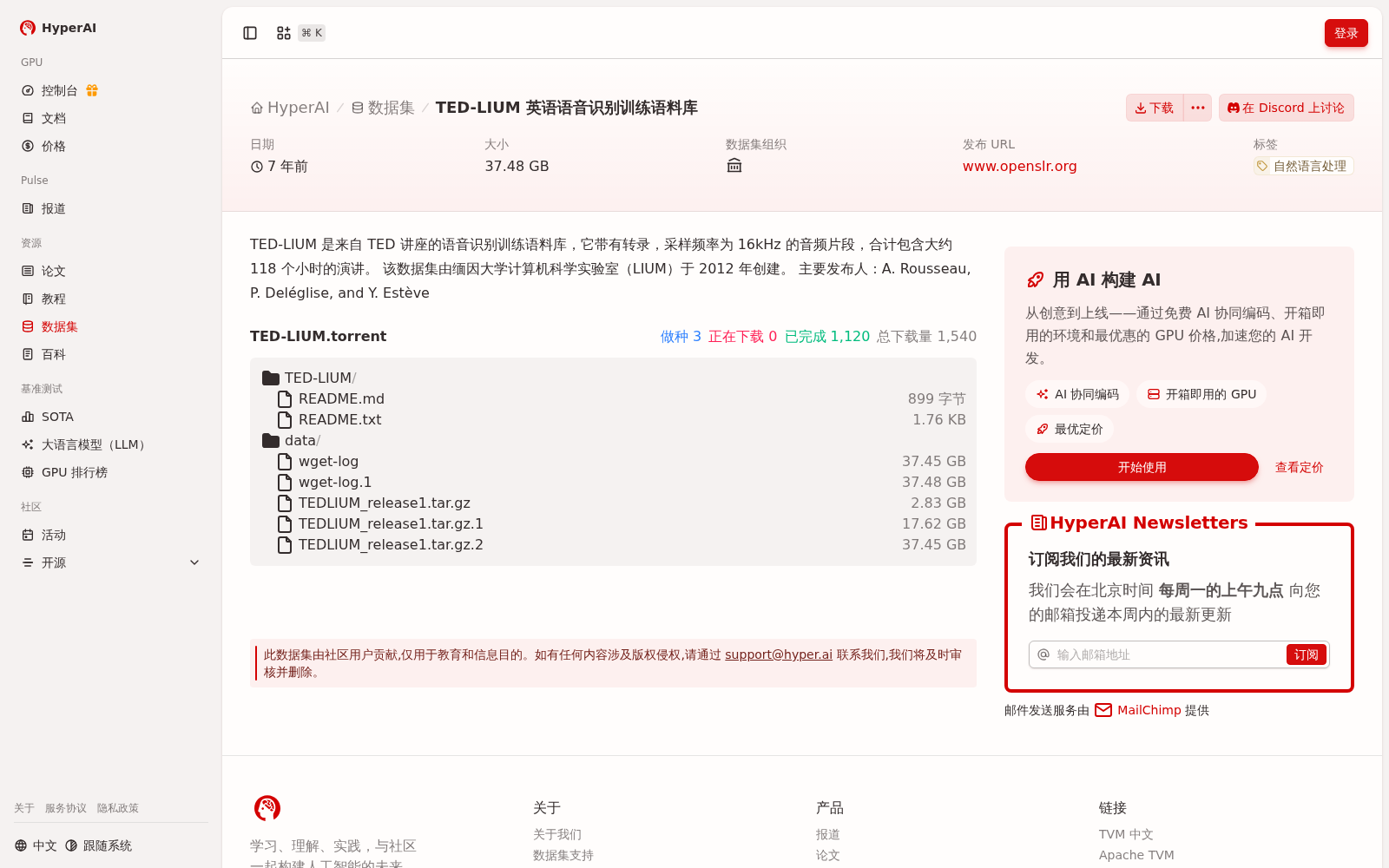Click the 自然语言处理 tag
The height and width of the screenshot is (868, 1389).
point(1303,166)
